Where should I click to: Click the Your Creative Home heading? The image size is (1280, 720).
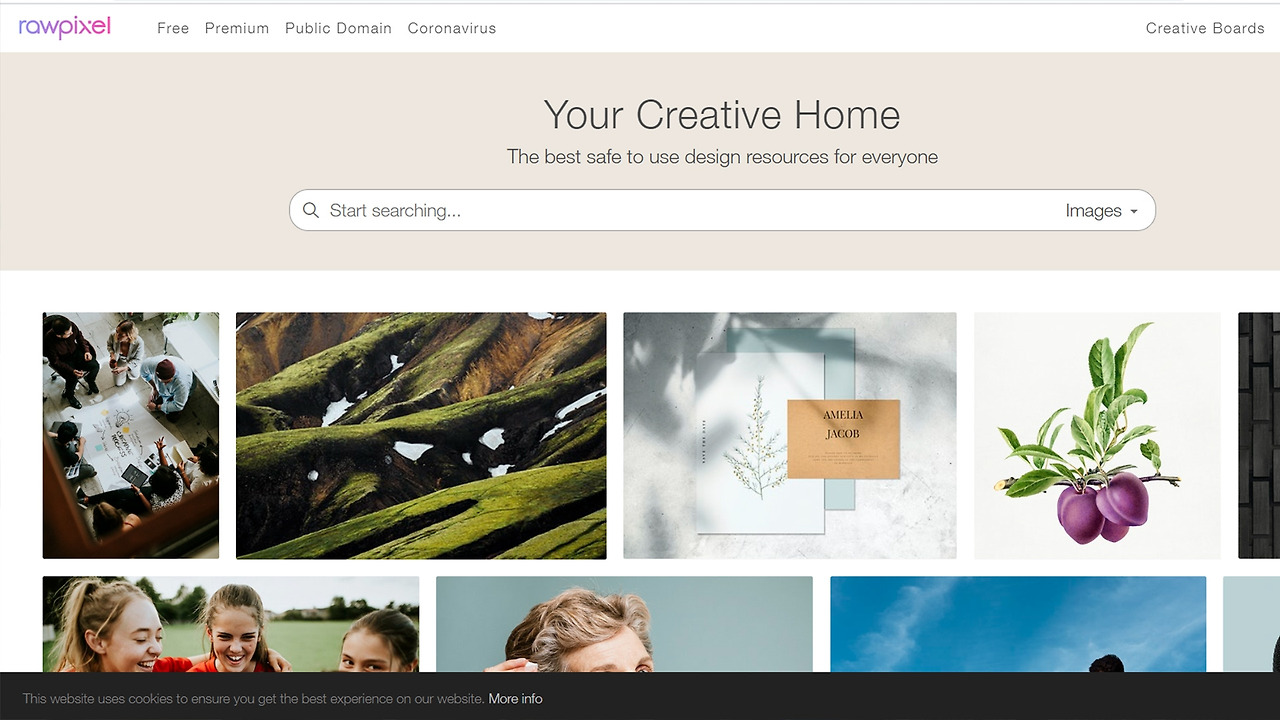722,115
